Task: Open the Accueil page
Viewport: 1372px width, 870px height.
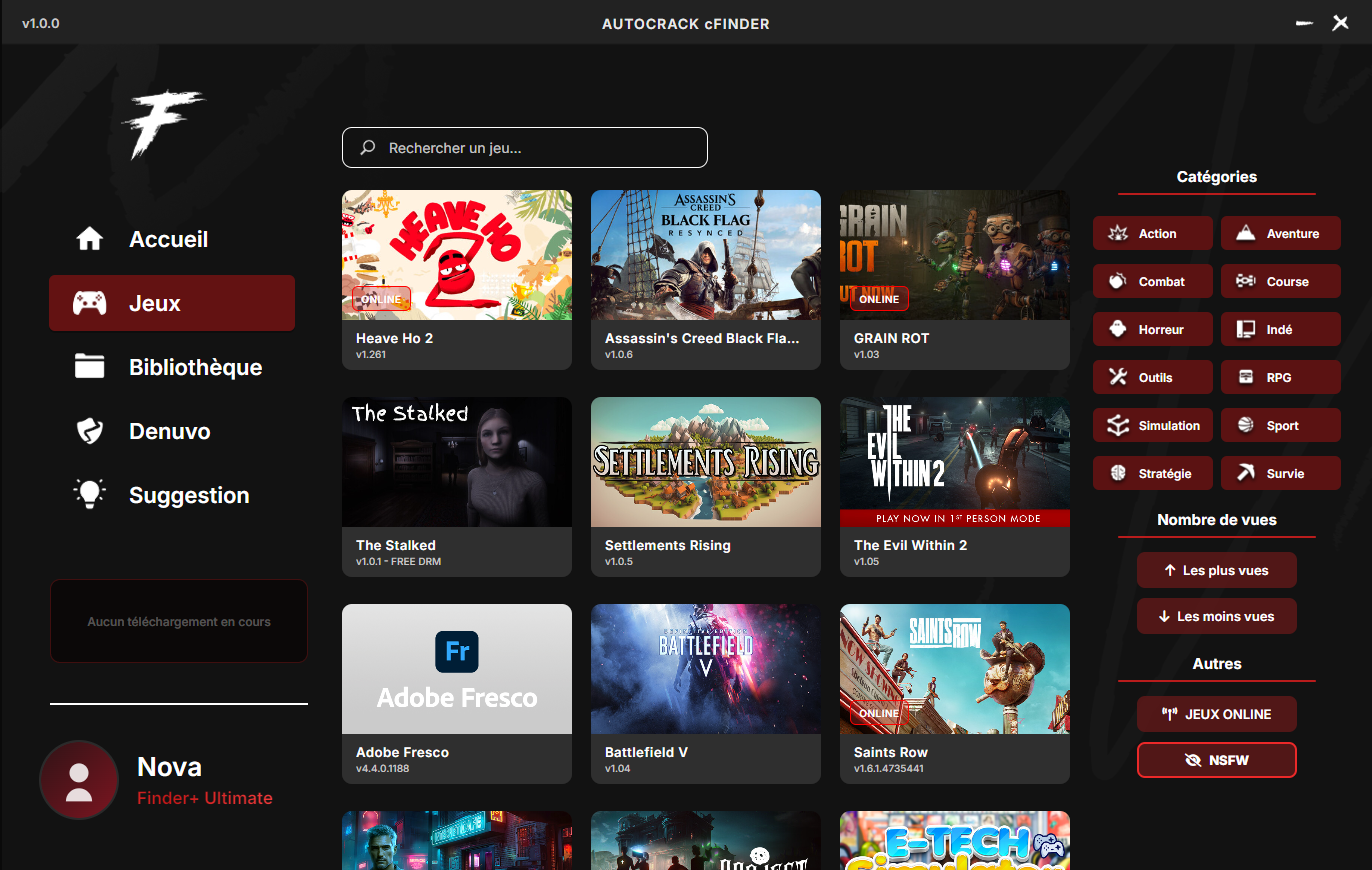Action: (172, 239)
